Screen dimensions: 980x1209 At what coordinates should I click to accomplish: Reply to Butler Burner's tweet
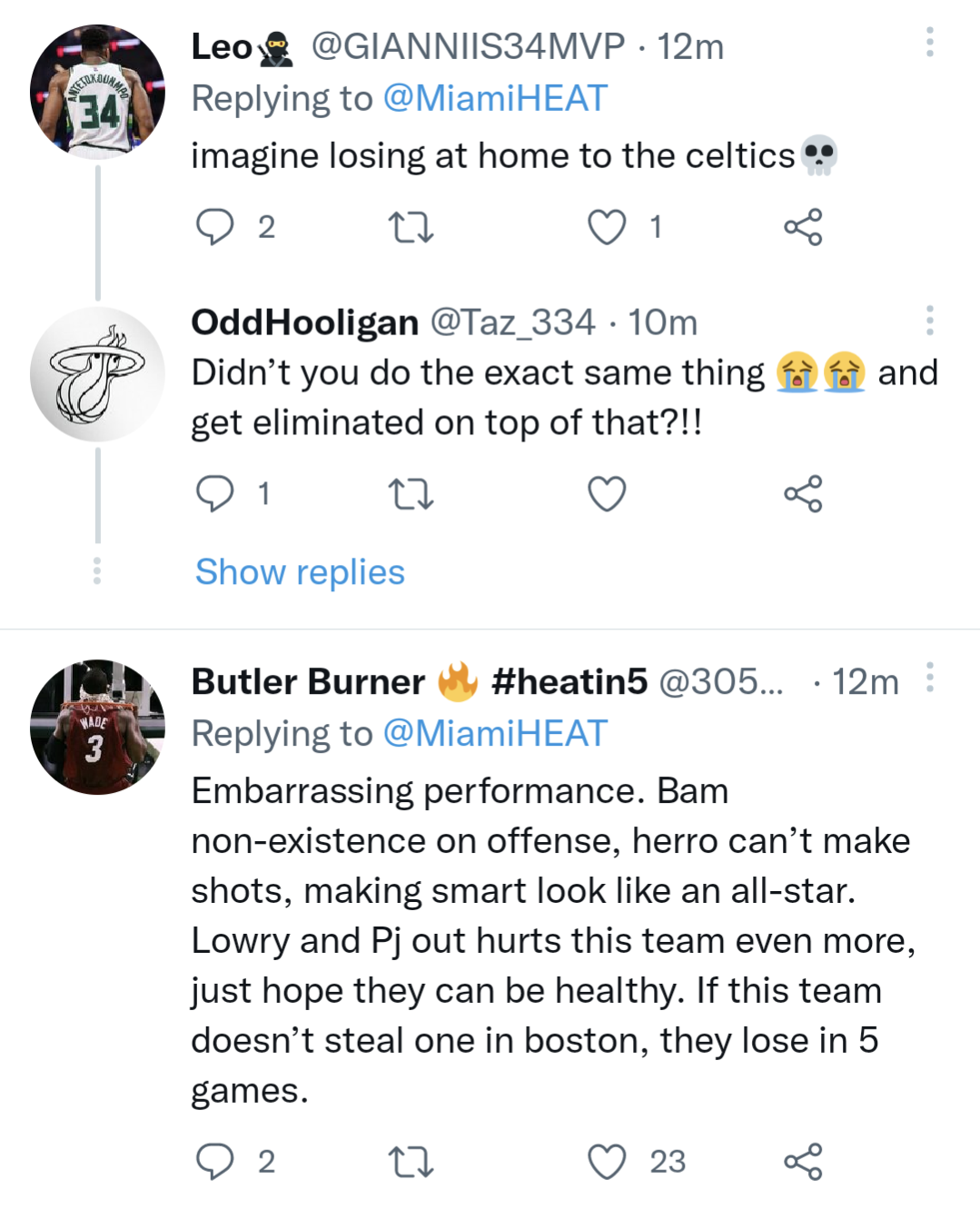(215, 1161)
